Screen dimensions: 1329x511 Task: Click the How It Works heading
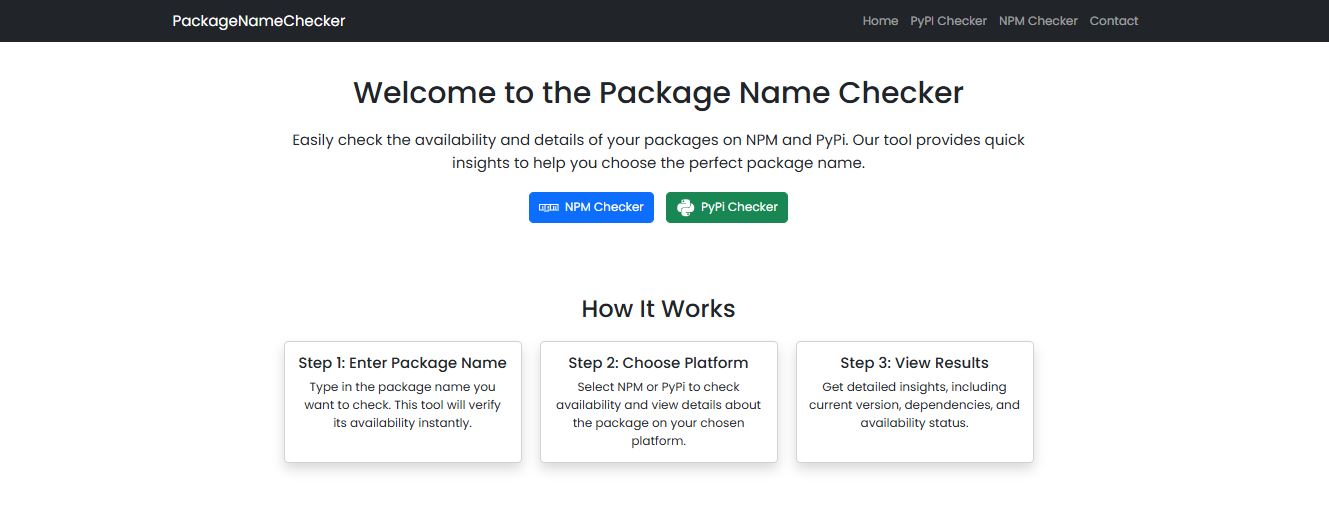(658, 308)
